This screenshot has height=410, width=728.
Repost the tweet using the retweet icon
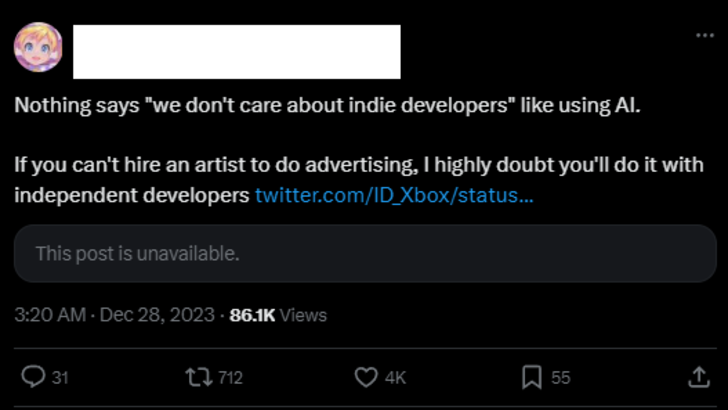[197, 377]
